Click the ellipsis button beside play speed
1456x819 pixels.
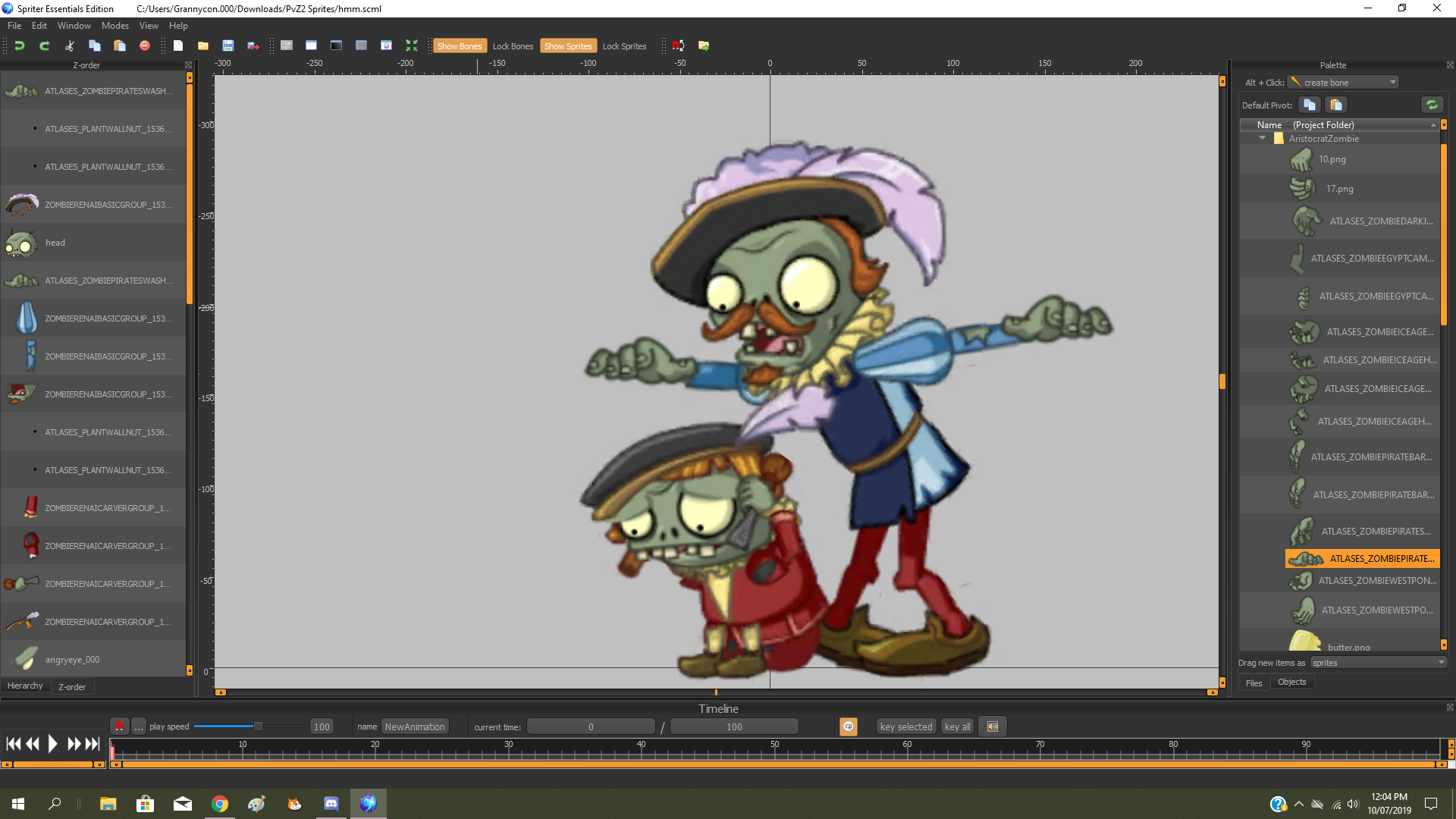139,726
